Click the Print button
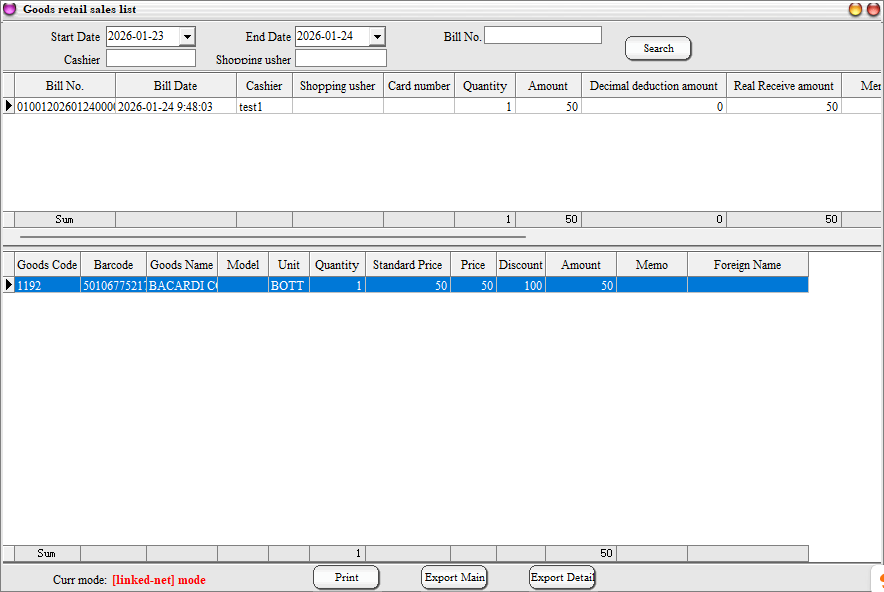884x592 pixels. point(346,578)
